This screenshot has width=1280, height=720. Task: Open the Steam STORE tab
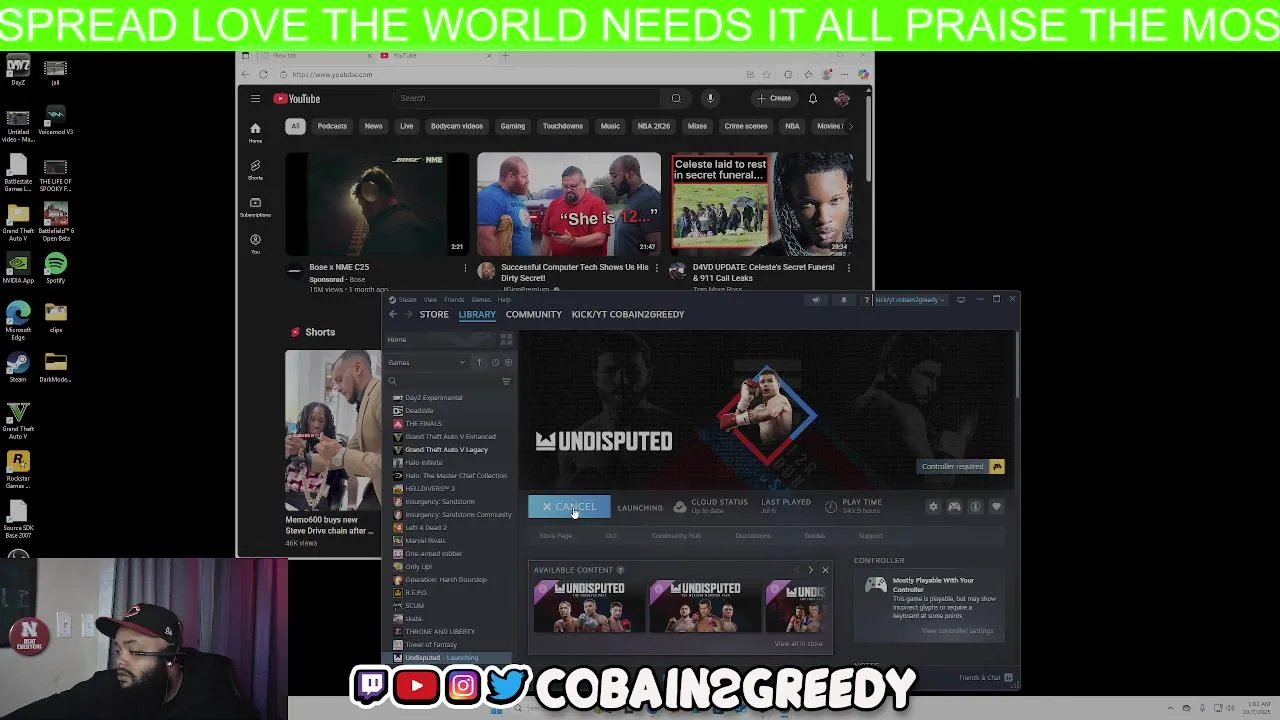[434, 314]
